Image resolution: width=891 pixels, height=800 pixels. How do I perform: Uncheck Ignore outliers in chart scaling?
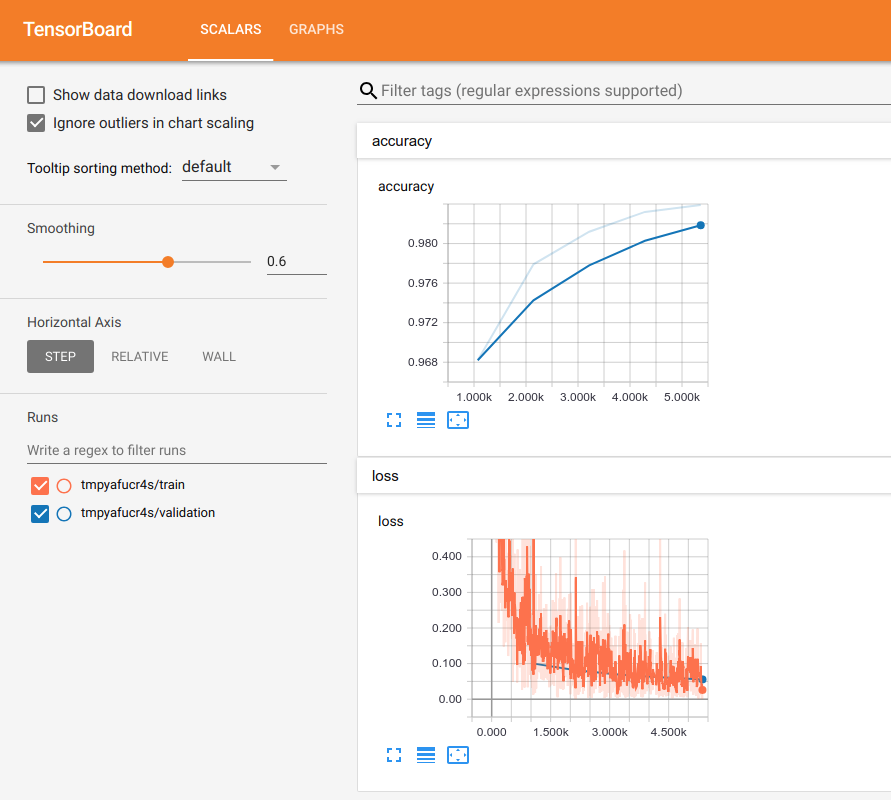coord(36,123)
